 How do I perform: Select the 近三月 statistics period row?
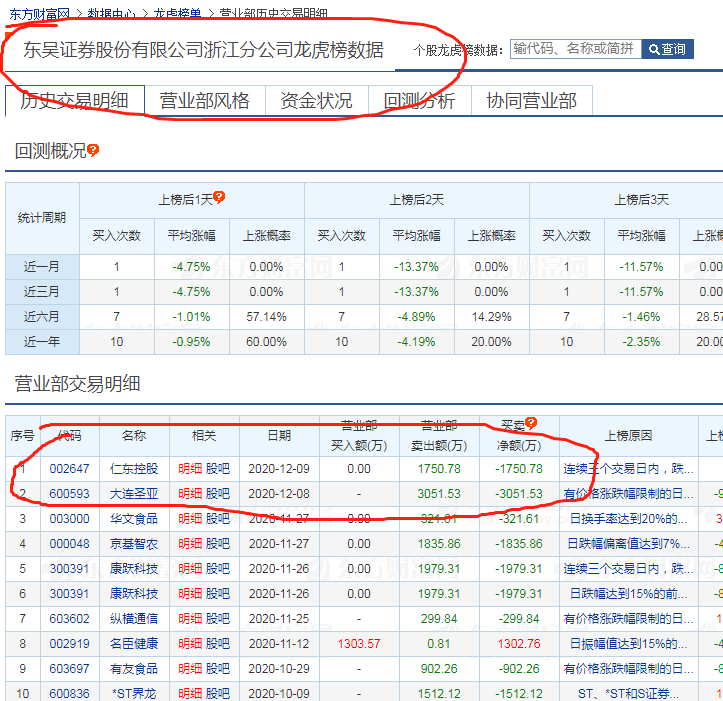pos(42,291)
